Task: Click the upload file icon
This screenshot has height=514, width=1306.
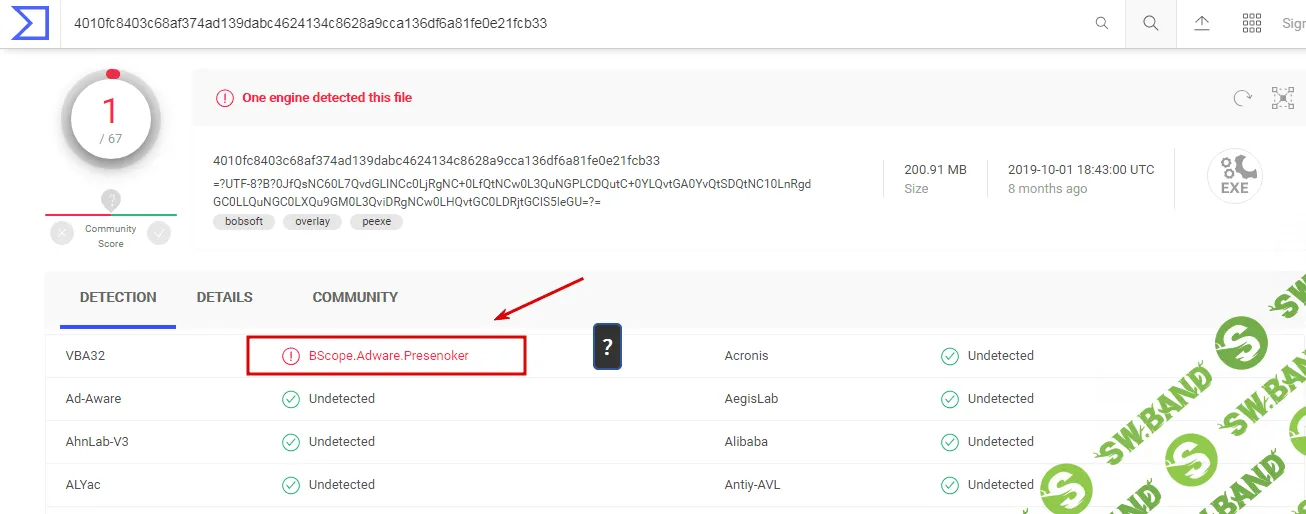Action: pos(1202,23)
